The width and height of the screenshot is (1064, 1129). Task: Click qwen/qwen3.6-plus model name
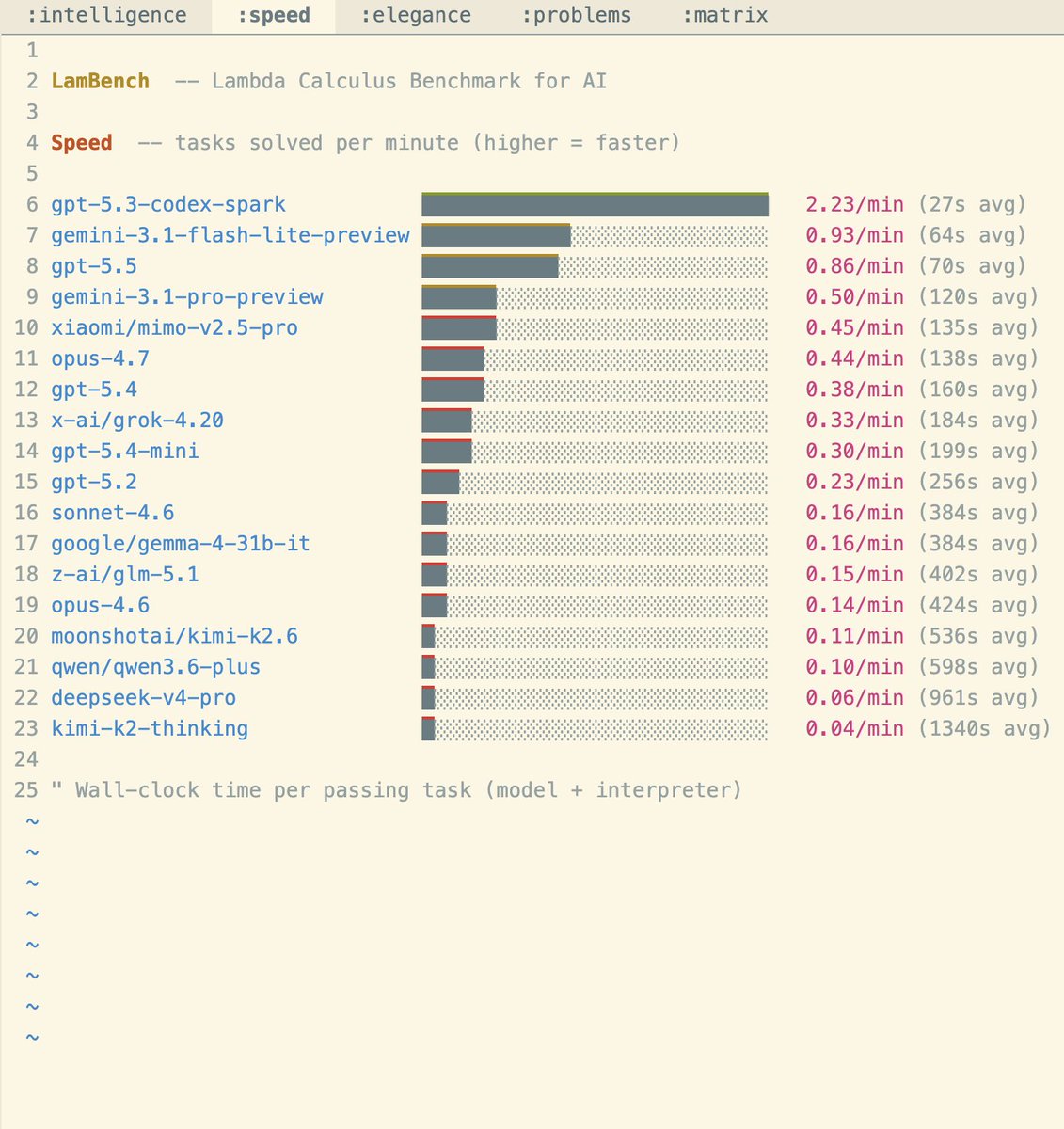pyautogui.click(x=156, y=667)
